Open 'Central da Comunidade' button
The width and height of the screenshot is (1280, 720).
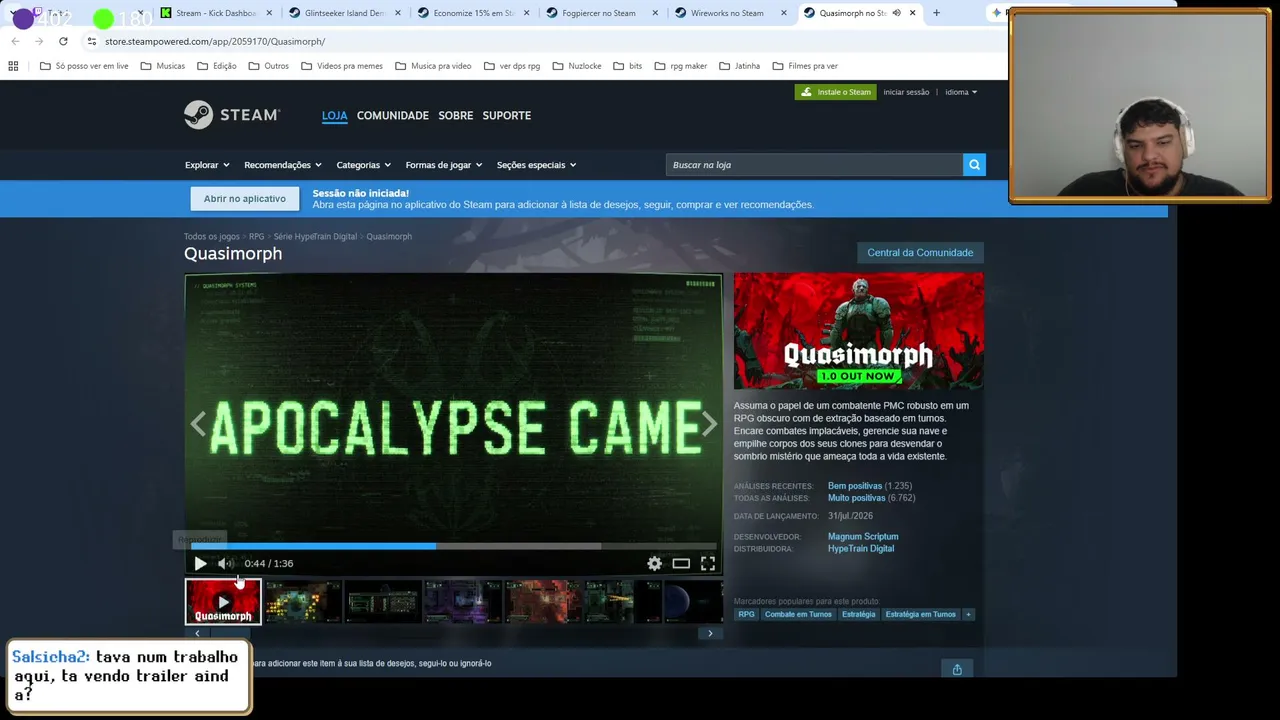[920, 253]
